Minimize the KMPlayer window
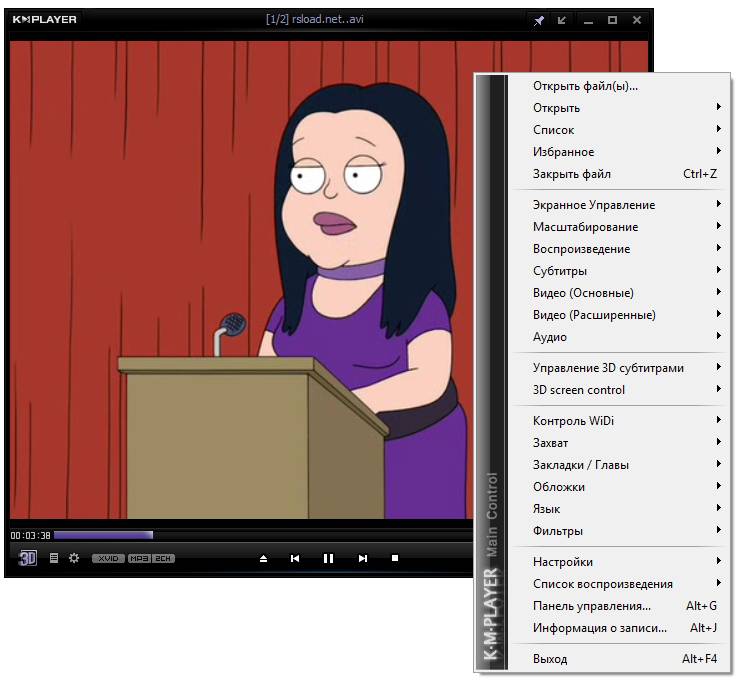 pyautogui.click(x=588, y=21)
